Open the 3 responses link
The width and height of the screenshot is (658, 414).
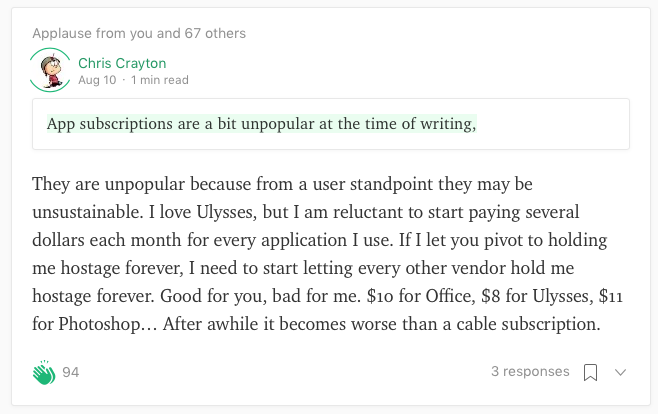point(530,372)
